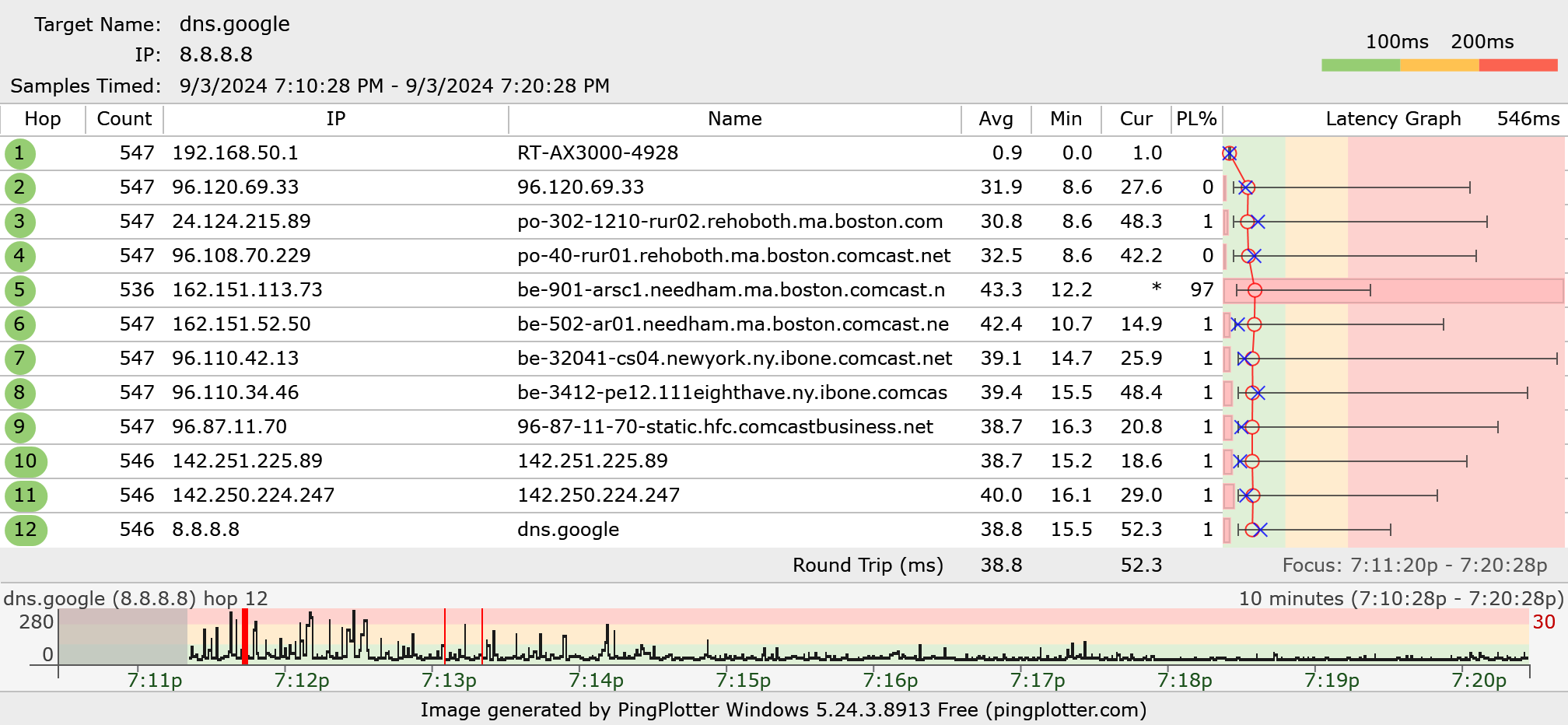
Task: Click the Count column header
Action: pos(124,119)
